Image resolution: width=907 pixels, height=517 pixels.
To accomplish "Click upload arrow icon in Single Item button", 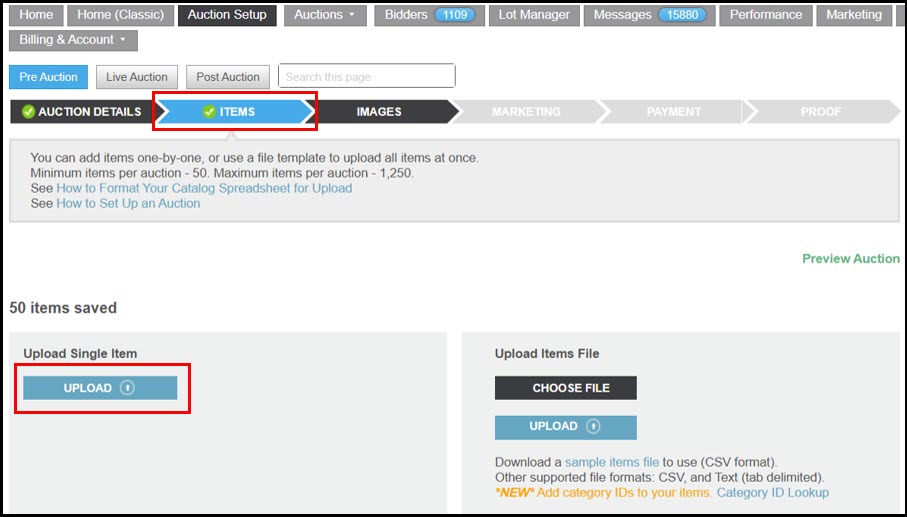I will click(x=127, y=388).
